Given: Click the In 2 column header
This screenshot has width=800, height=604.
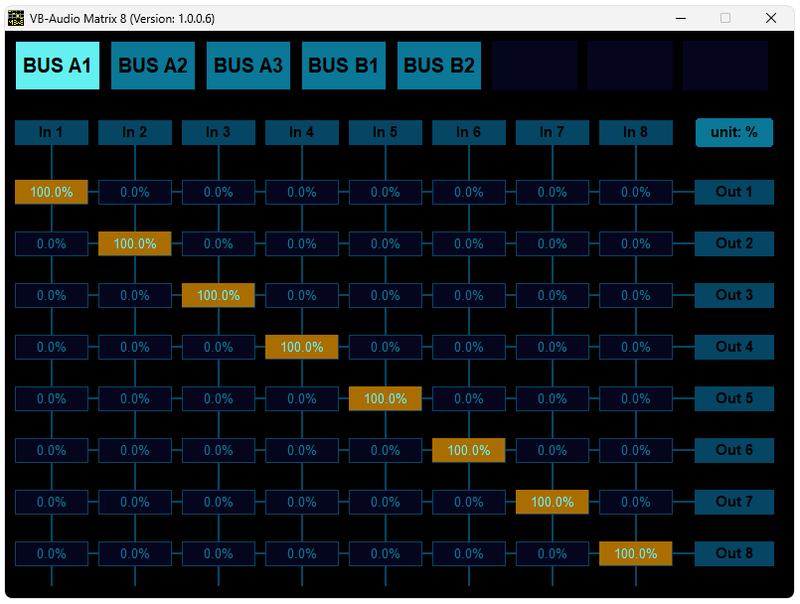Looking at the screenshot, I should coord(135,133).
